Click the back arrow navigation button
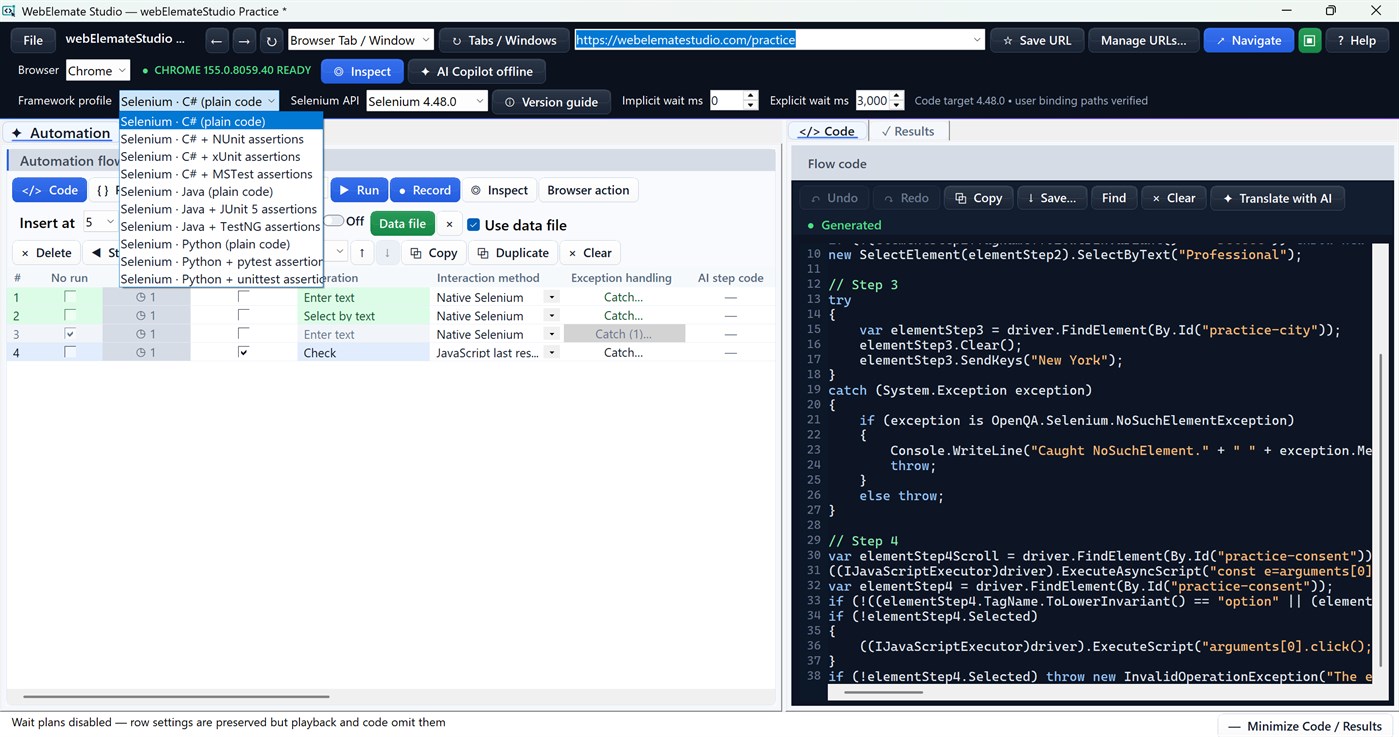 [217, 41]
